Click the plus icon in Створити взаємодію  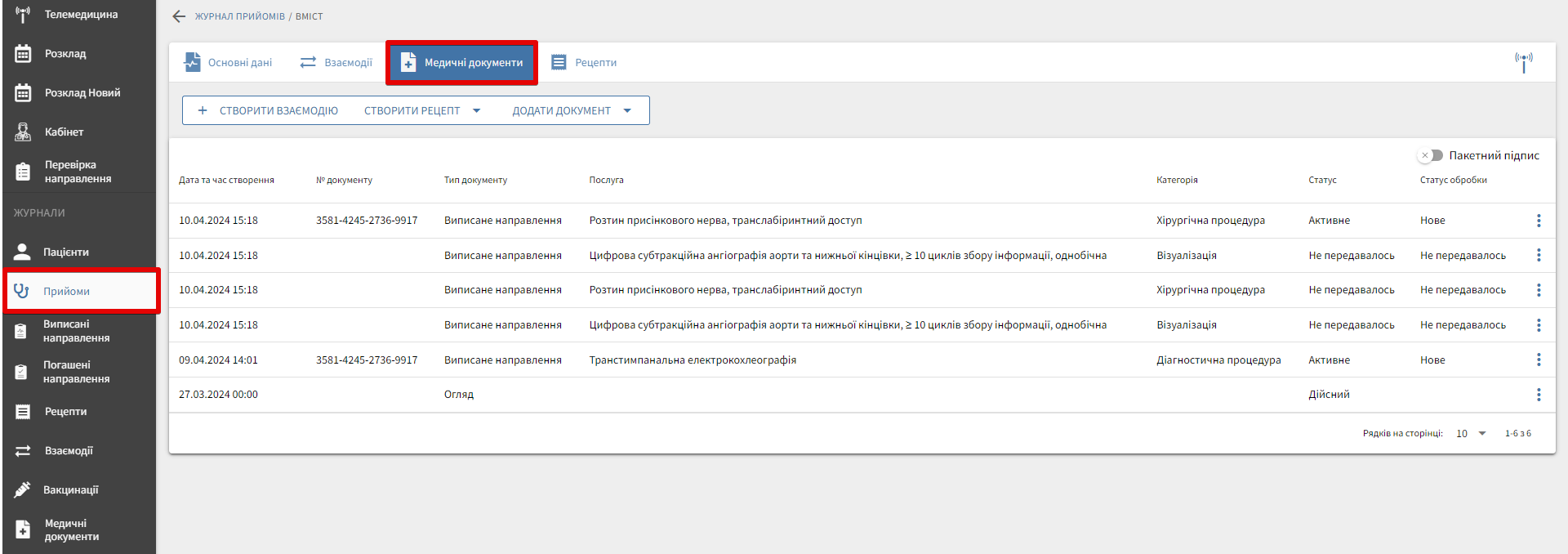203,110
